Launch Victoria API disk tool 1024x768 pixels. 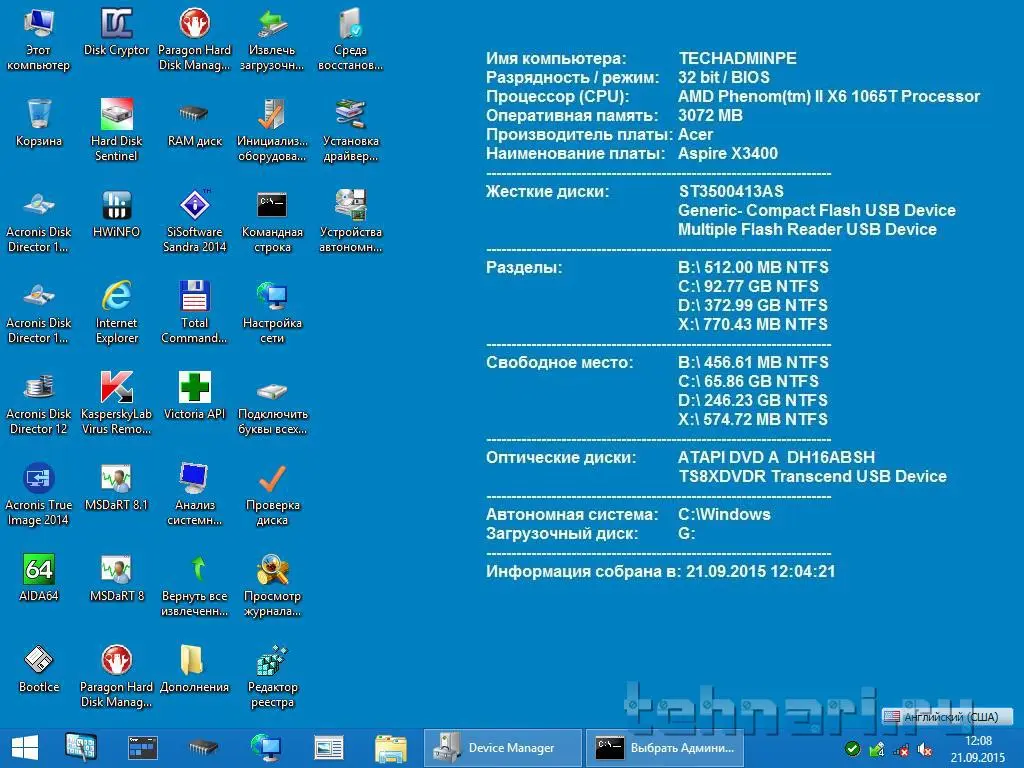click(195, 388)
